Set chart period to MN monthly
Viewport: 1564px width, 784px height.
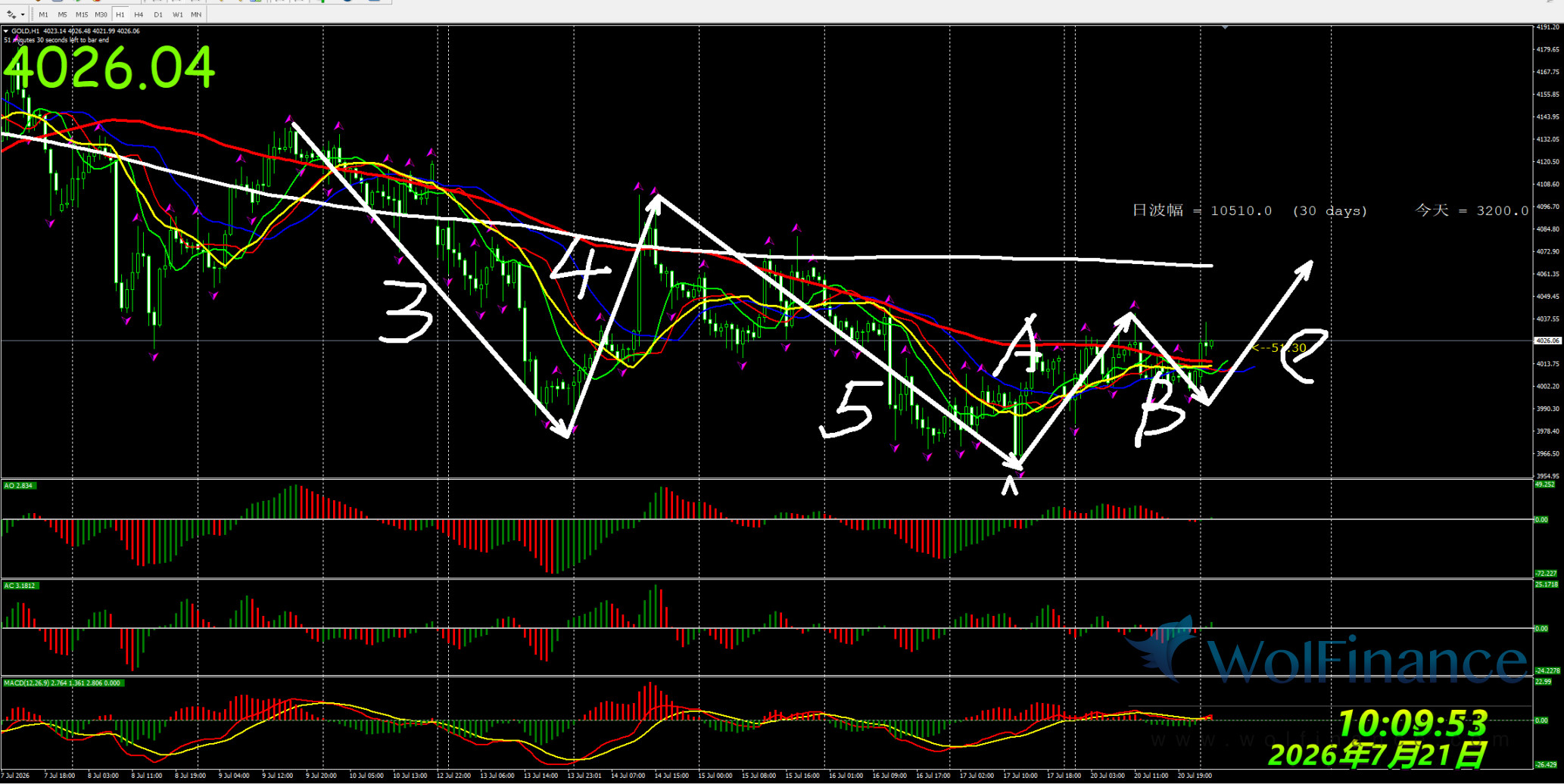[x=196, y=14]
